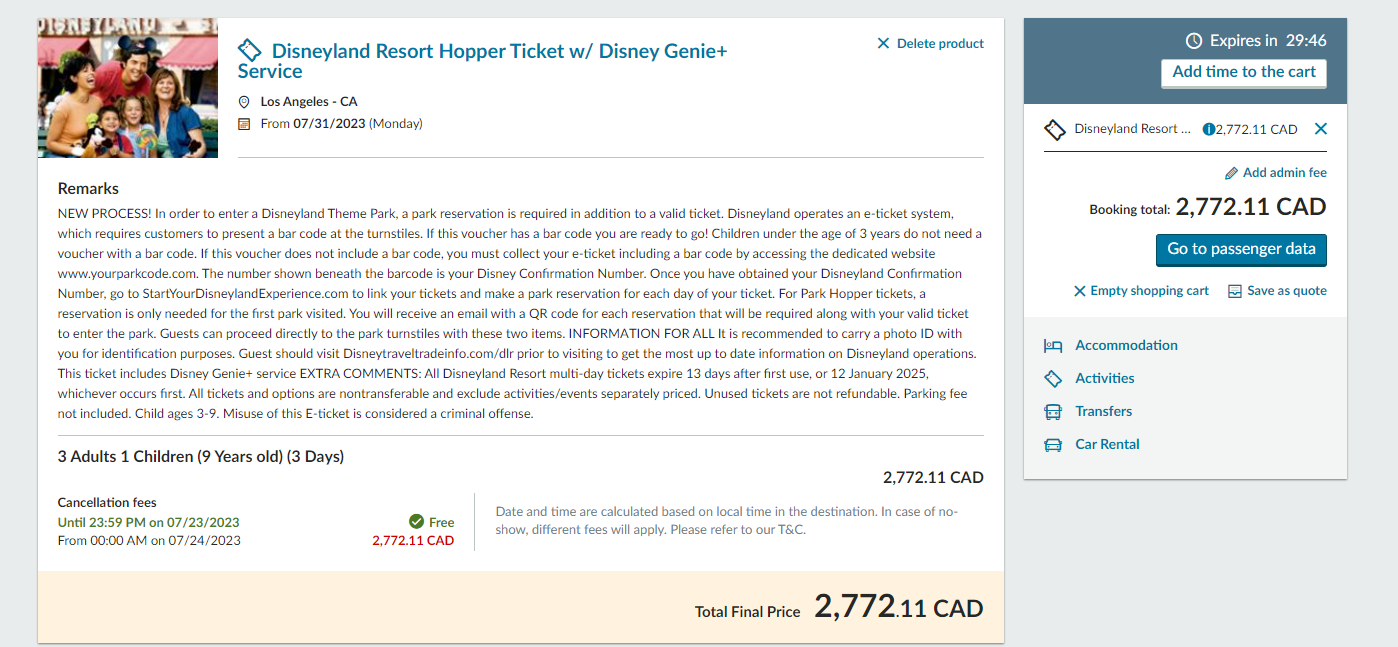
Task: Click the green Free checkmark icon
Action: (x=416, y=522)
